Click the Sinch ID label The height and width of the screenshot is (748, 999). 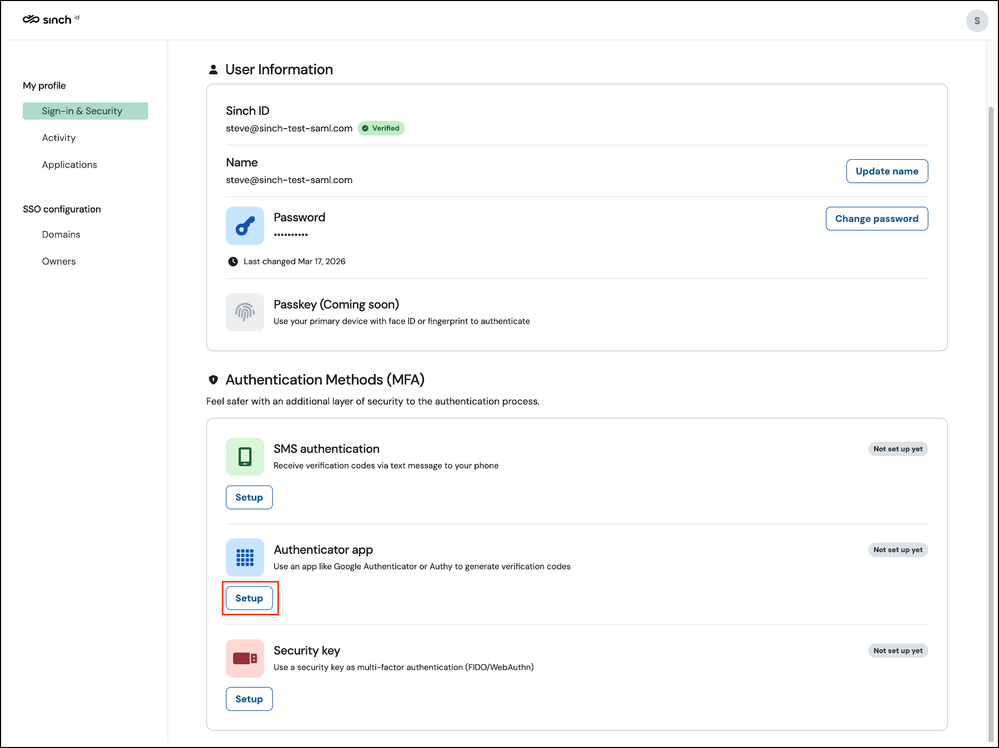point(247,111)
